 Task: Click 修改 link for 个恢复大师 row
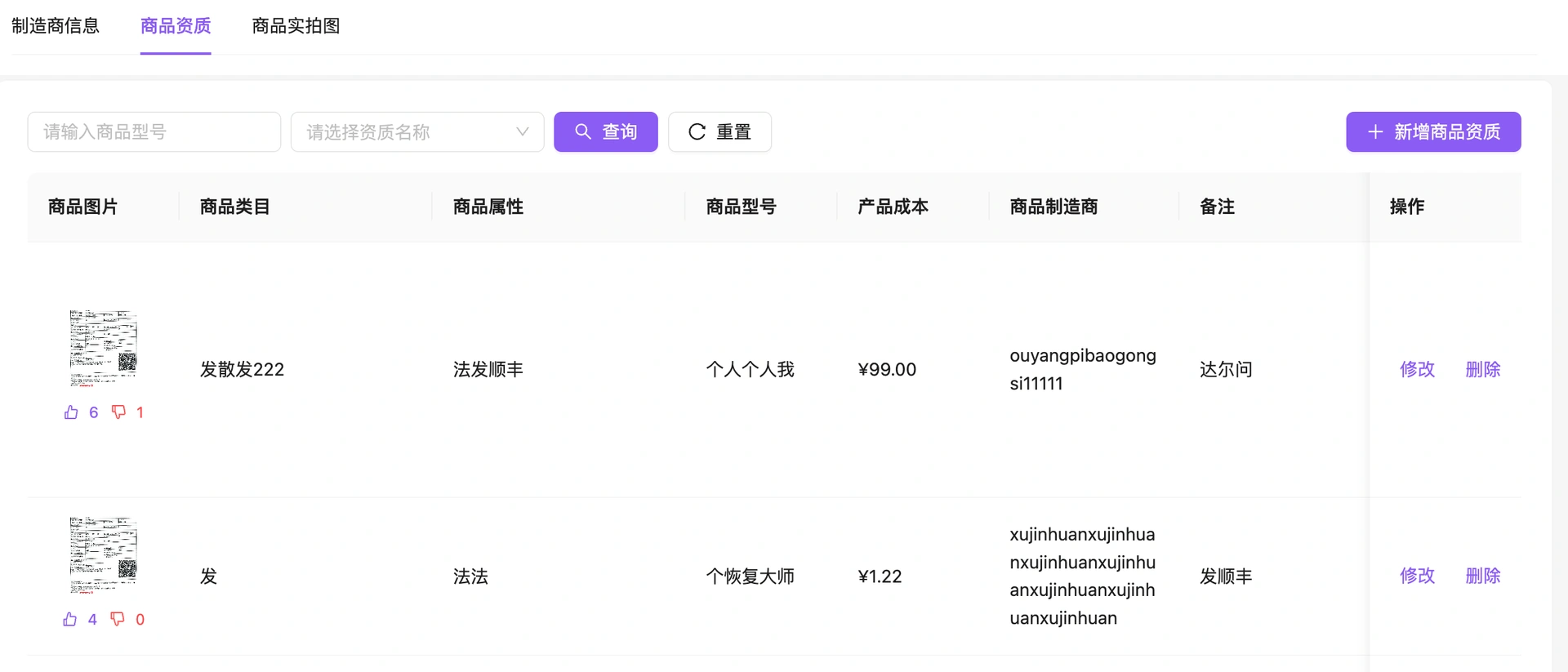point(1417,576)
